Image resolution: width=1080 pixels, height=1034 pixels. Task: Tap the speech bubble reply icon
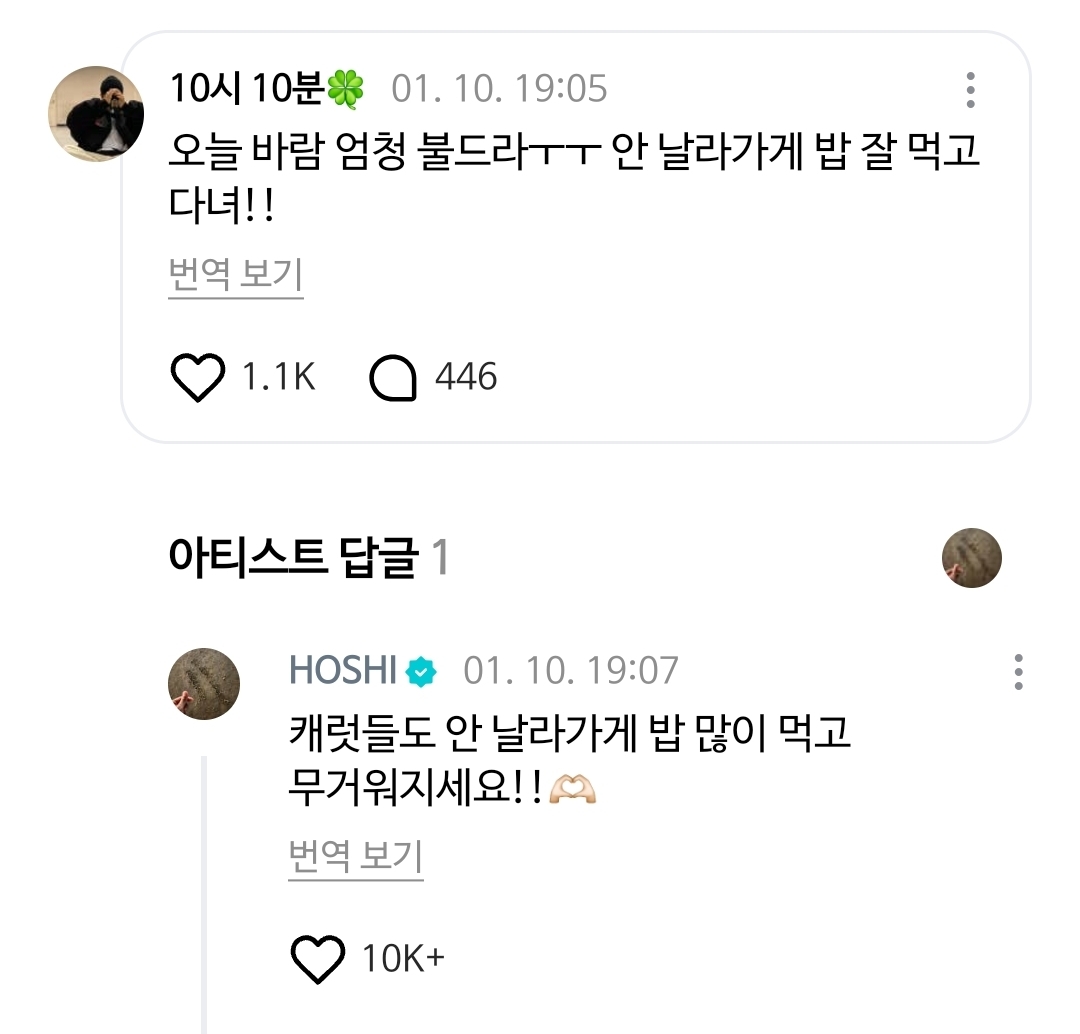(392, 378)
